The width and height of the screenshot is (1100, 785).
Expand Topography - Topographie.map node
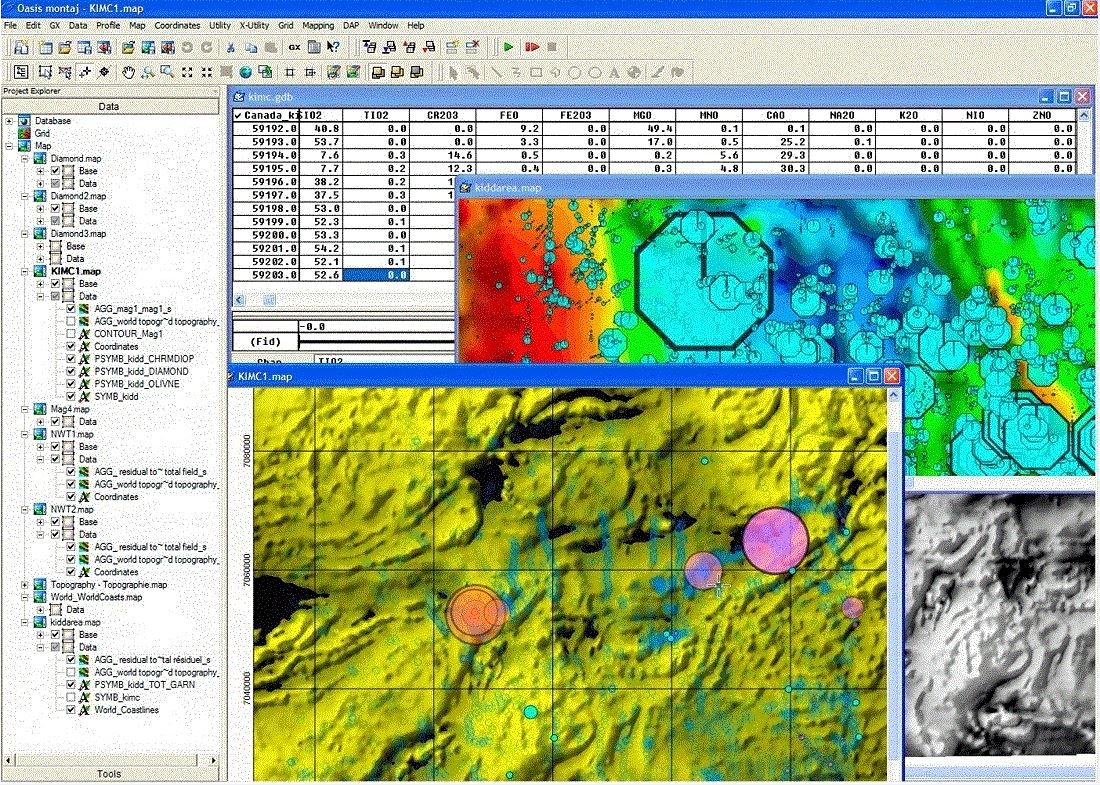tap(25, 584)
